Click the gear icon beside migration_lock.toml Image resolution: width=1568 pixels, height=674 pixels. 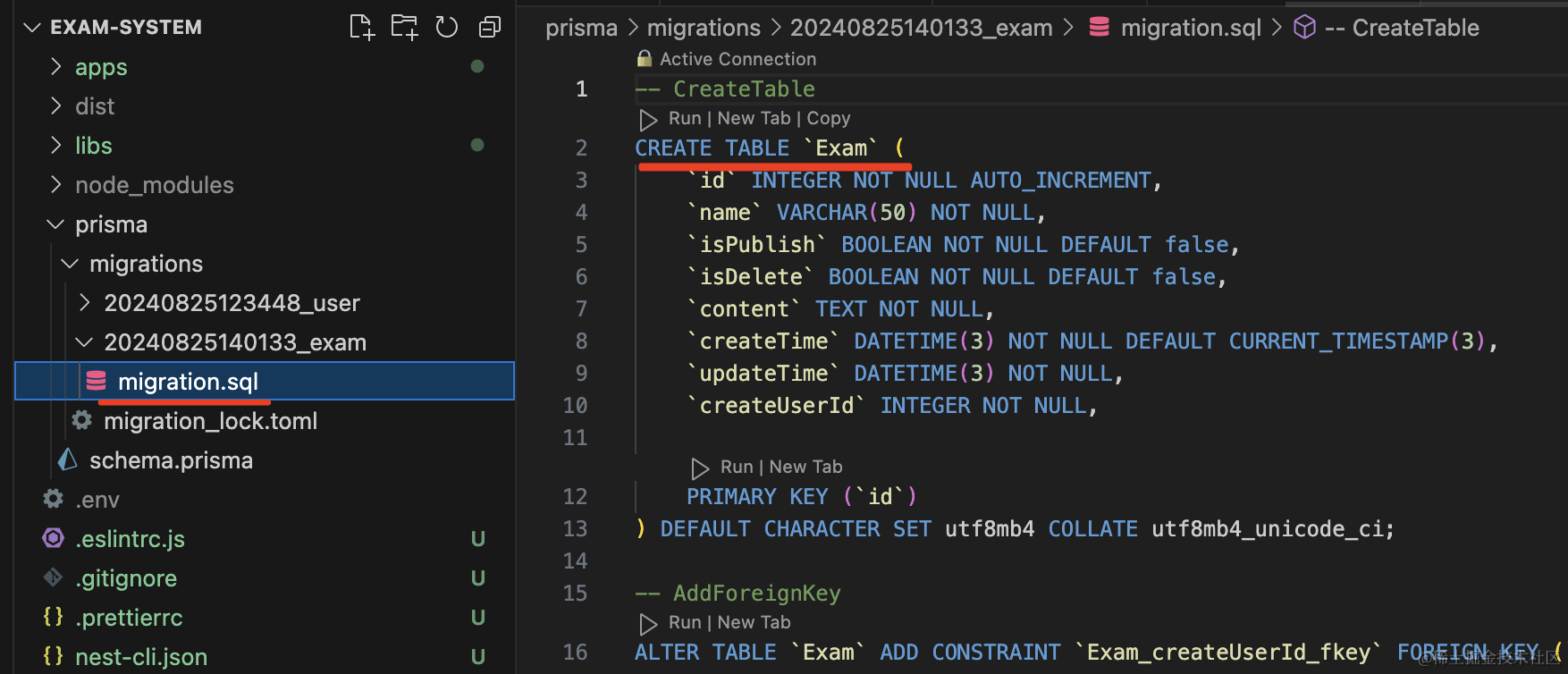pos(82,420)
